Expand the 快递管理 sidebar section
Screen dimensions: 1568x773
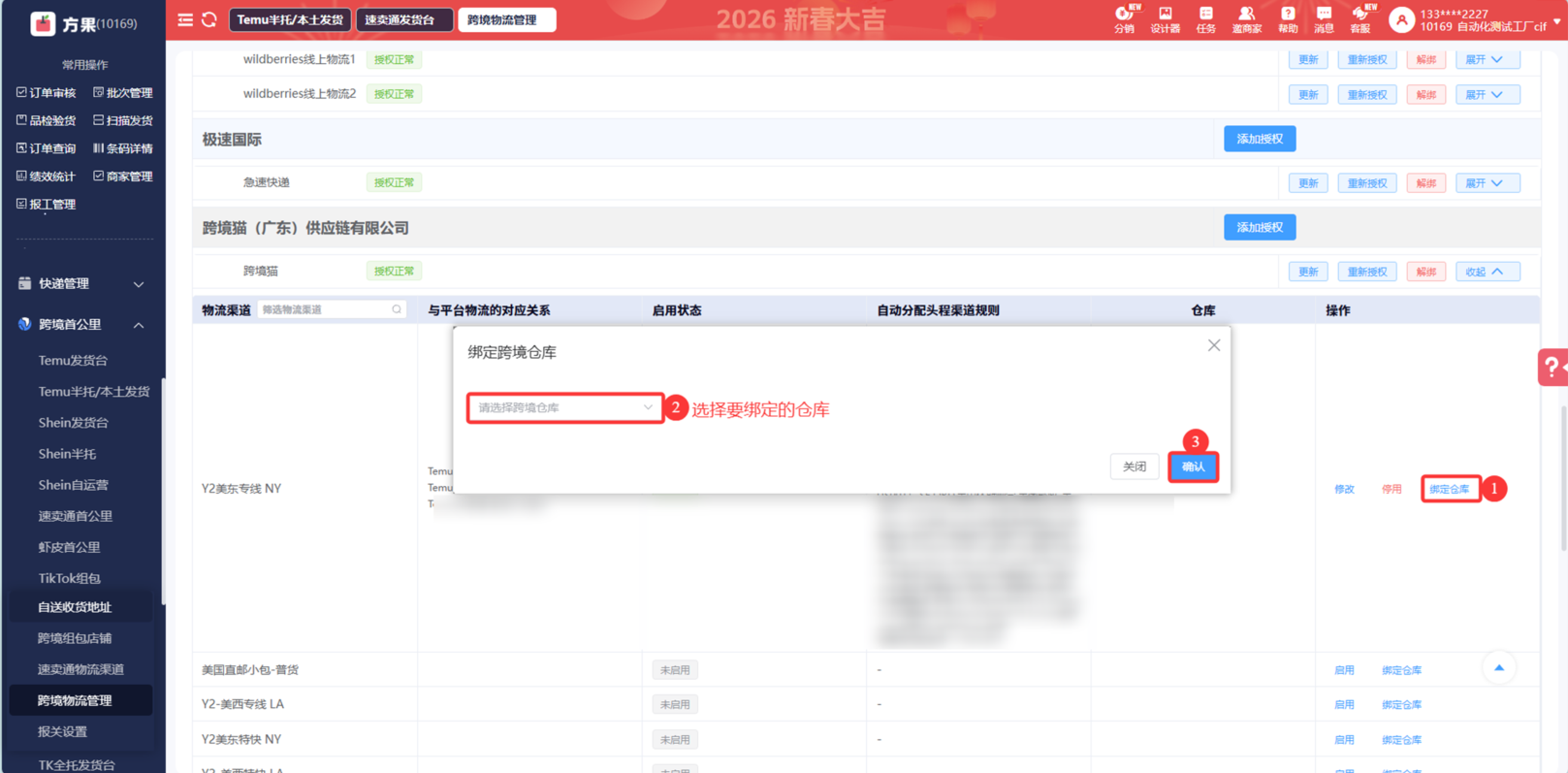pyautogui.click(x=81, y=284)
